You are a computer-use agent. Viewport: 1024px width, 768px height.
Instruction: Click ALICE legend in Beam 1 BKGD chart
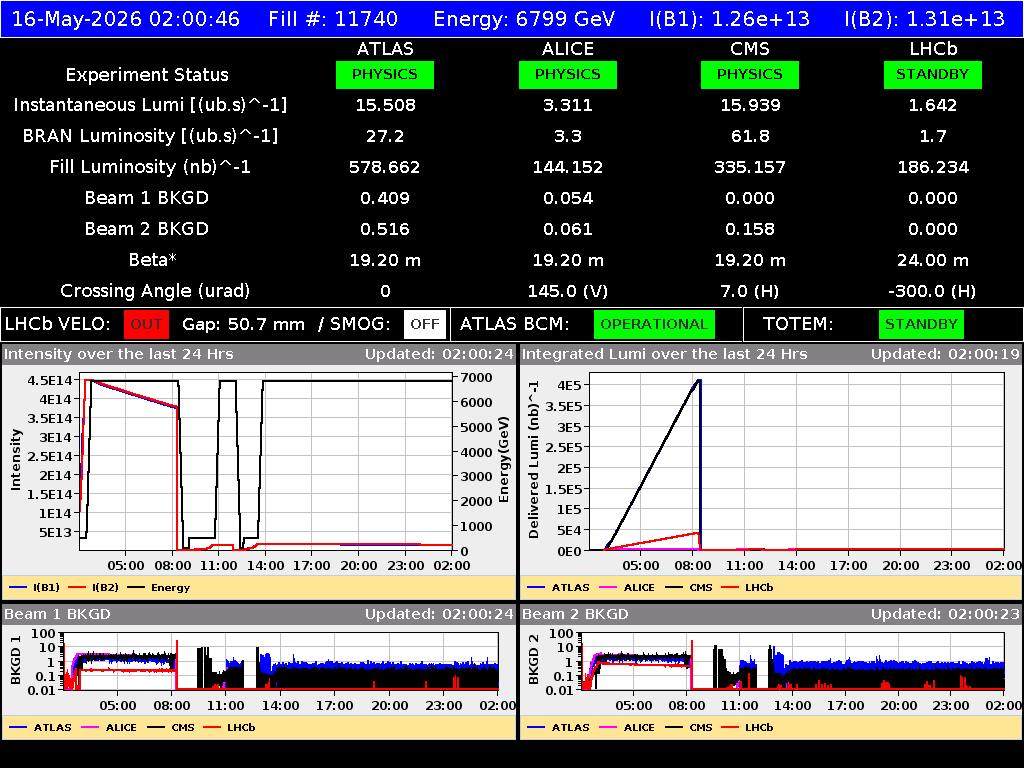[108, 728]
